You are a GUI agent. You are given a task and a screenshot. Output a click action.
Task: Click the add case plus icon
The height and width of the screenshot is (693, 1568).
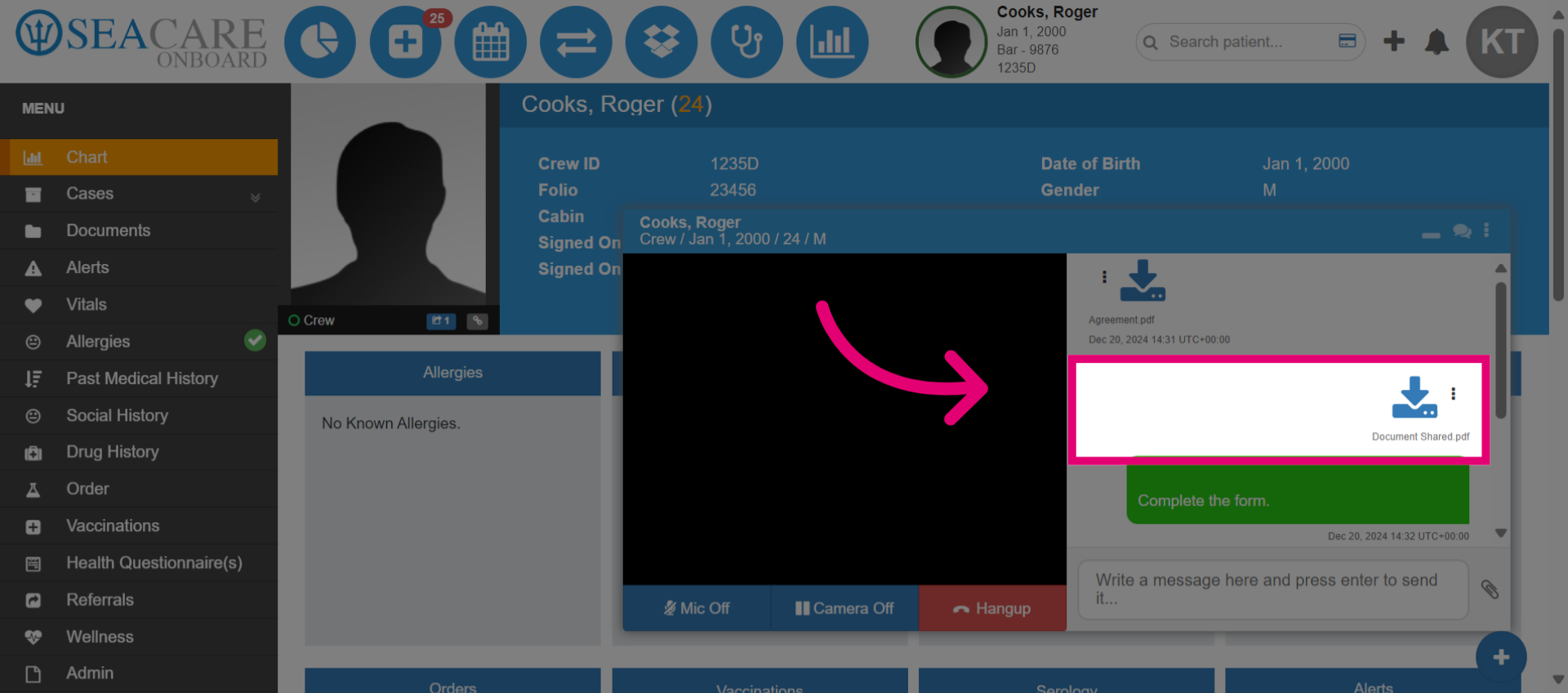tap(405, 42)
